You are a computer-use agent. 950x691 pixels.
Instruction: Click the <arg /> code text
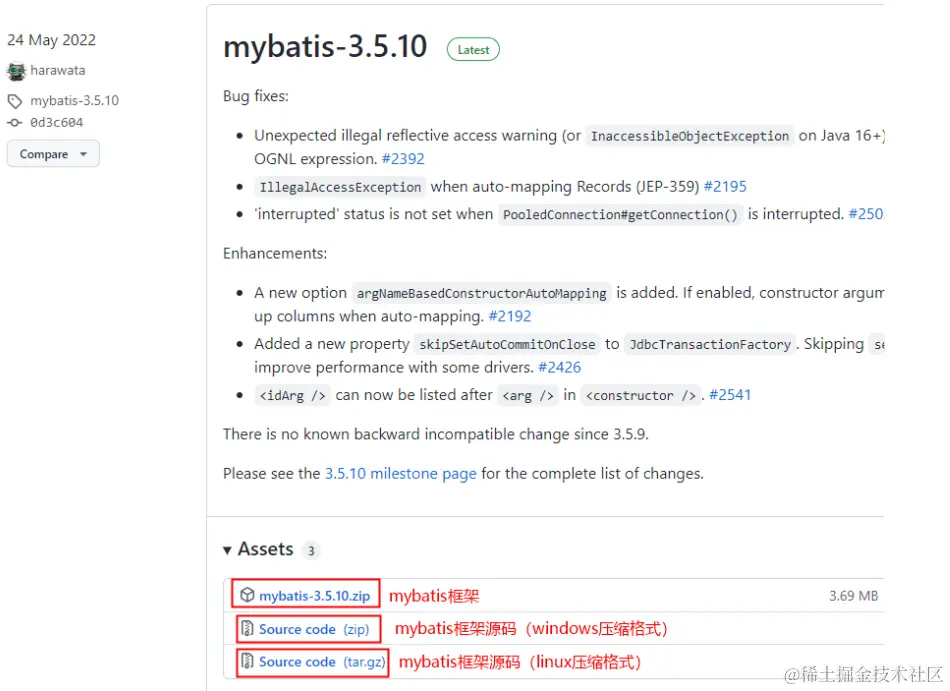point(528,395)
